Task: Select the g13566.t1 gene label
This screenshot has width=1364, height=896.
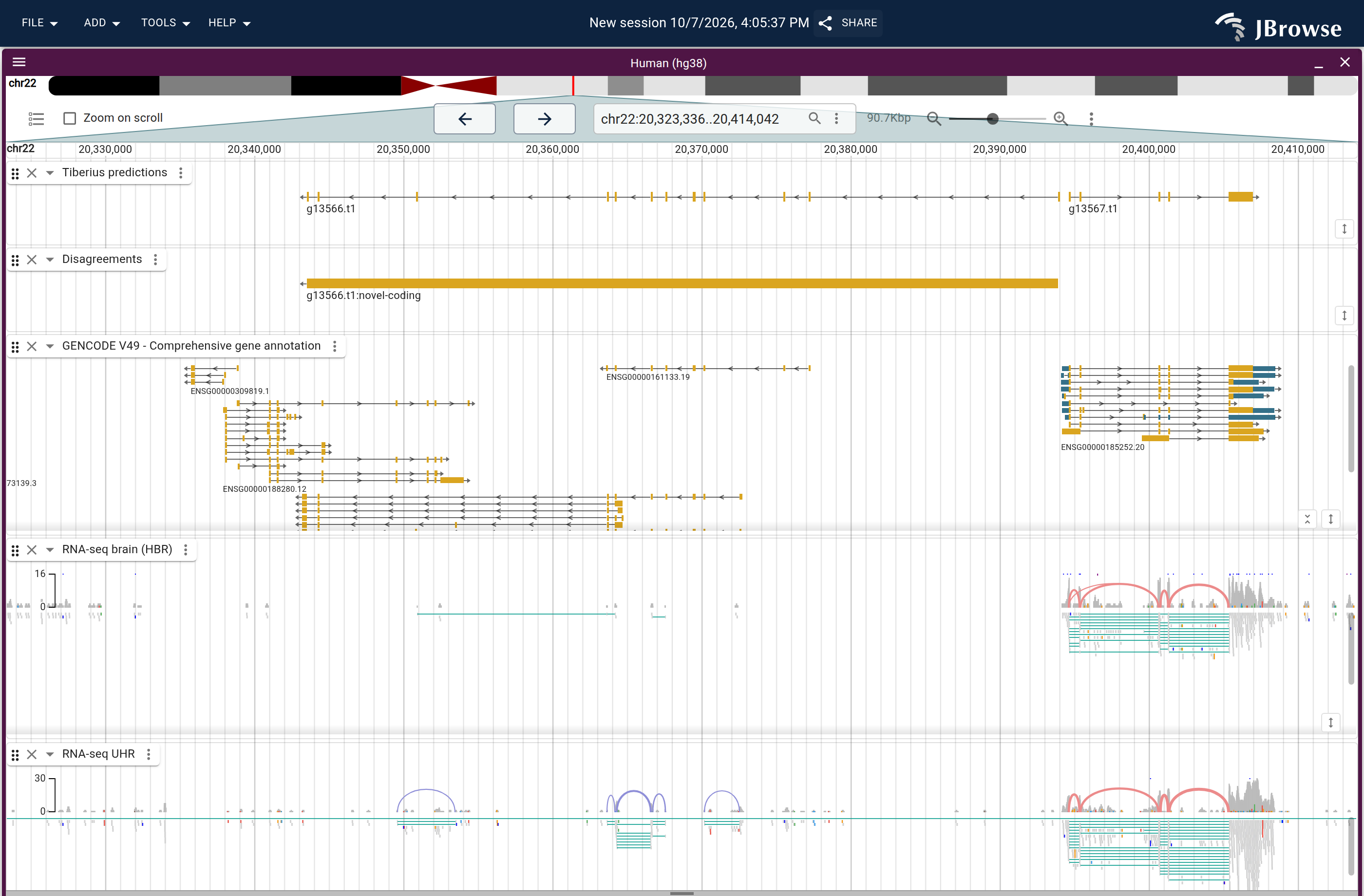Action: coord(331,209)
